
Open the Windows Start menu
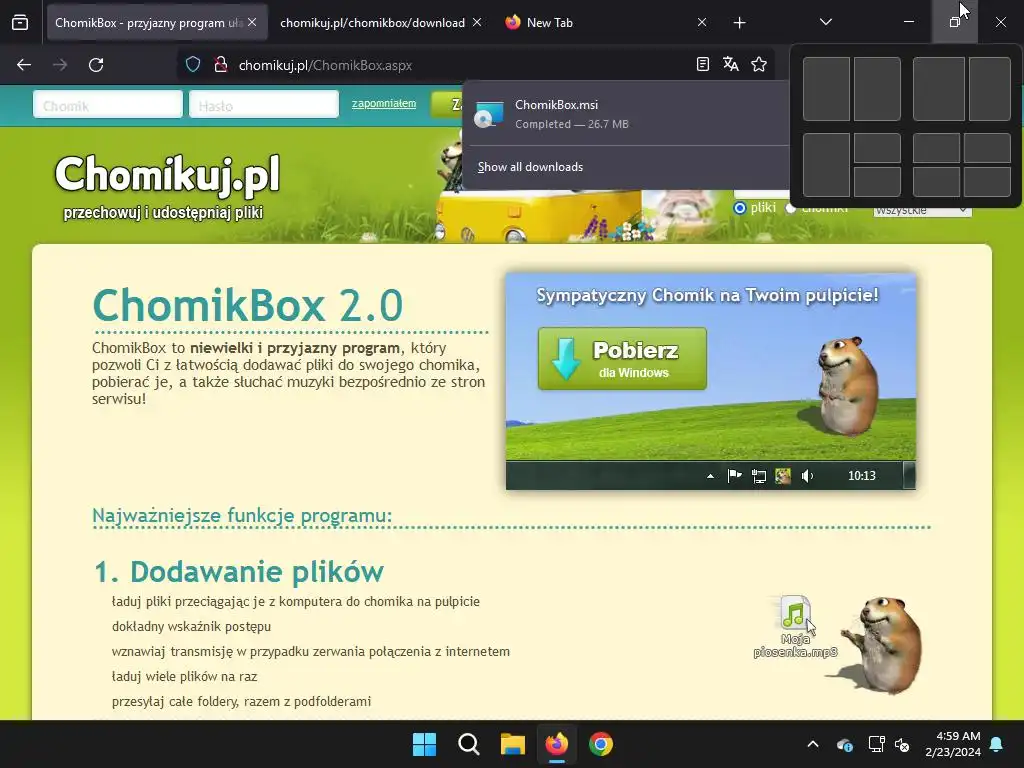424,744
